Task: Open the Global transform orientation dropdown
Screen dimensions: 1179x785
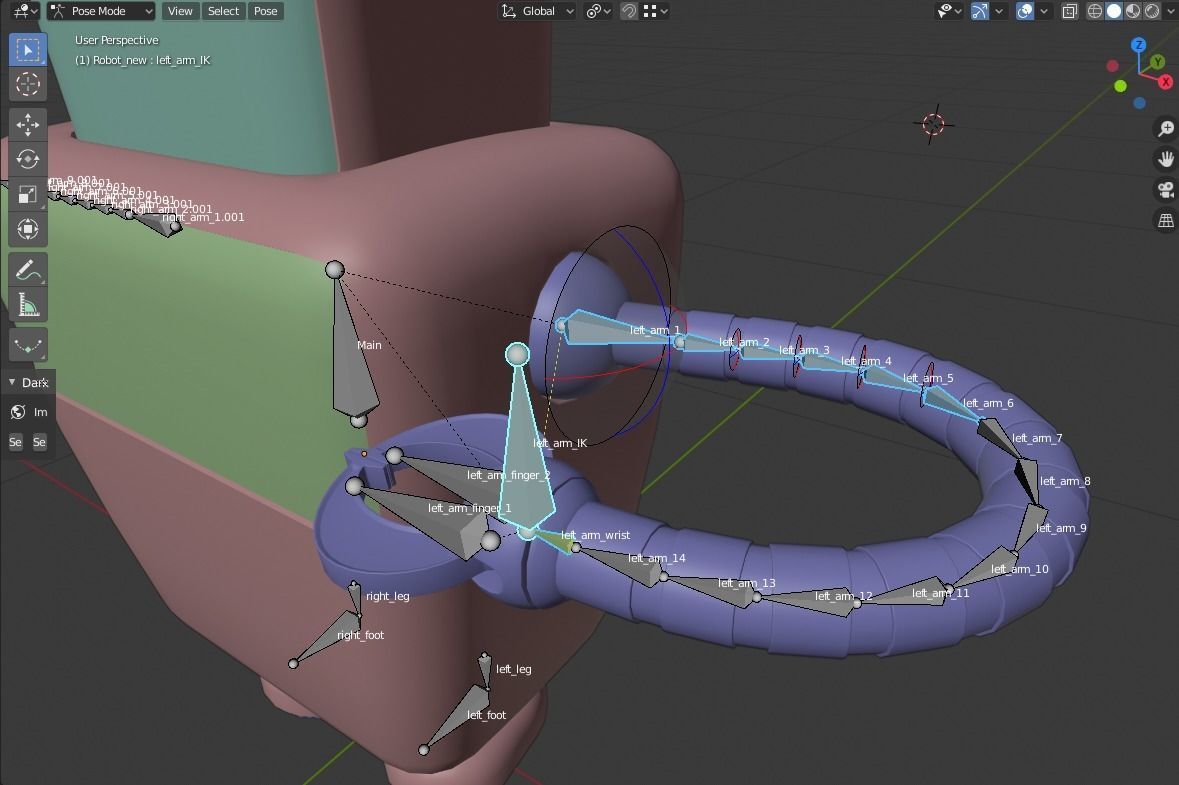Action: point(538,11)
